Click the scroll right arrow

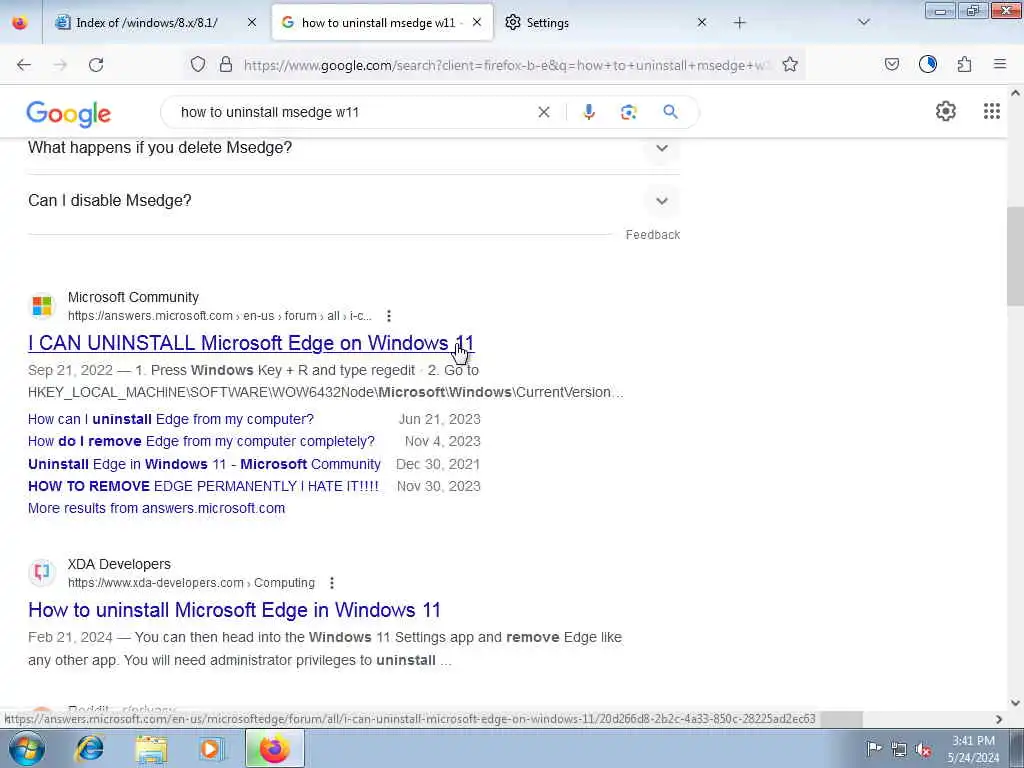click(999, 720)
